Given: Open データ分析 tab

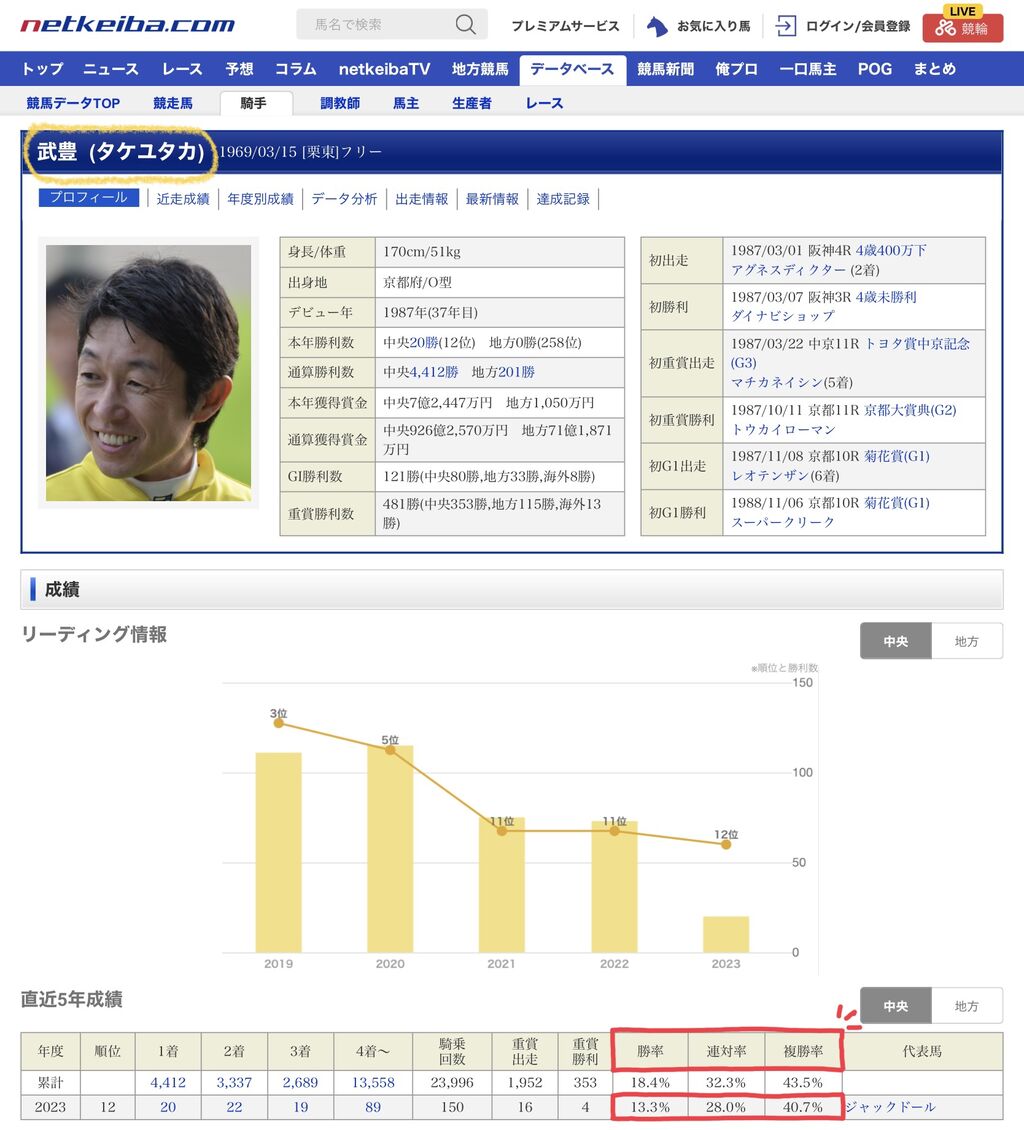Looking at the screenshot, I should click(344, 199).
